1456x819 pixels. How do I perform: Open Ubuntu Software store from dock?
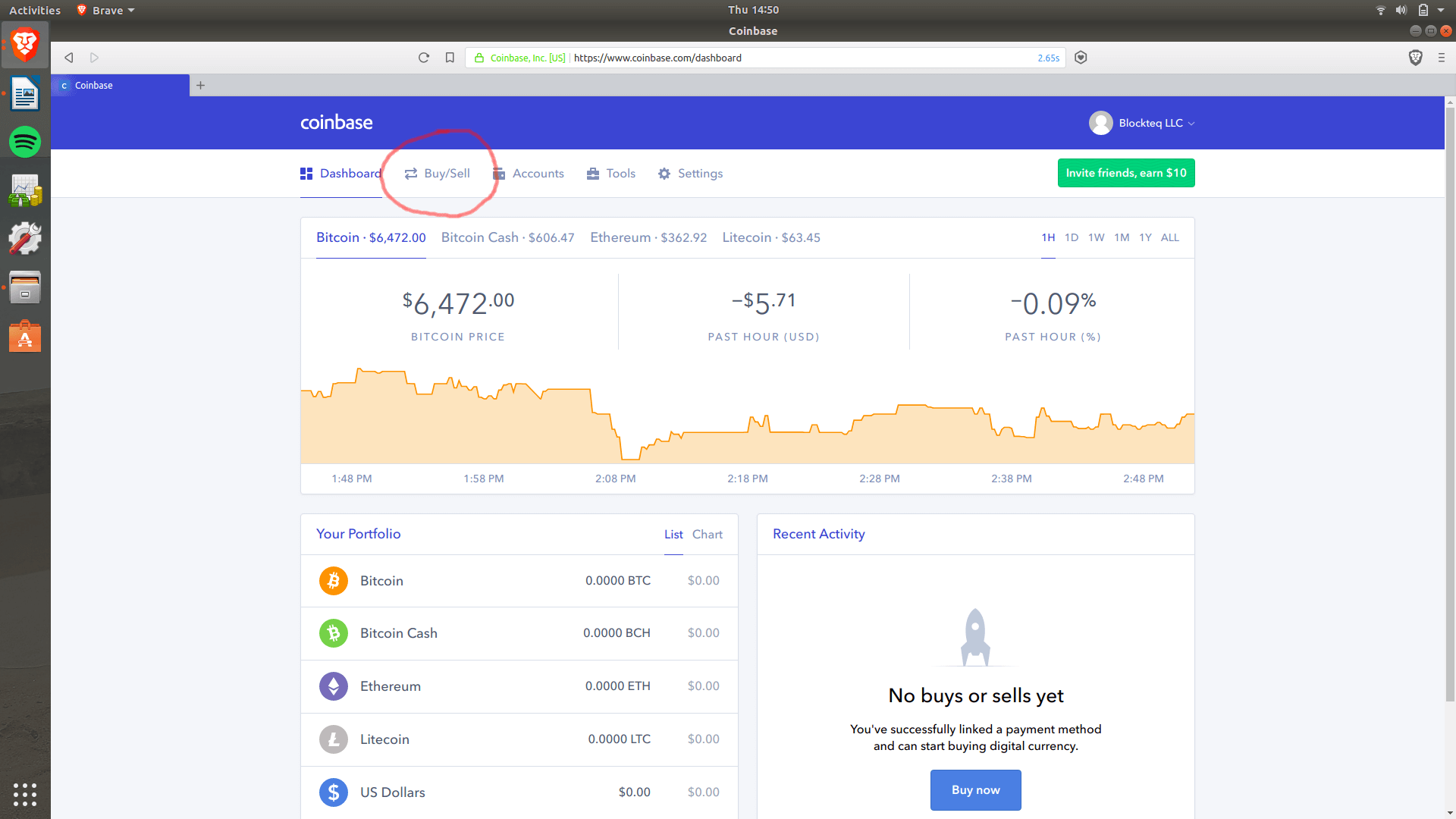[x=25, y=336]
